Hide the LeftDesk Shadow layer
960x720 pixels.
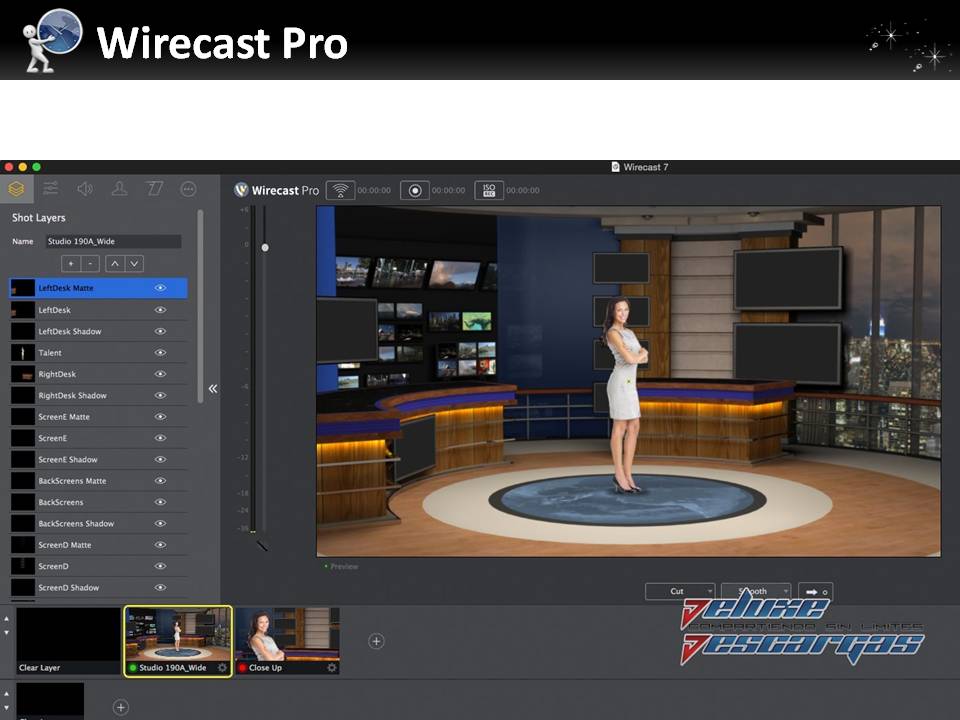point(160,331)
